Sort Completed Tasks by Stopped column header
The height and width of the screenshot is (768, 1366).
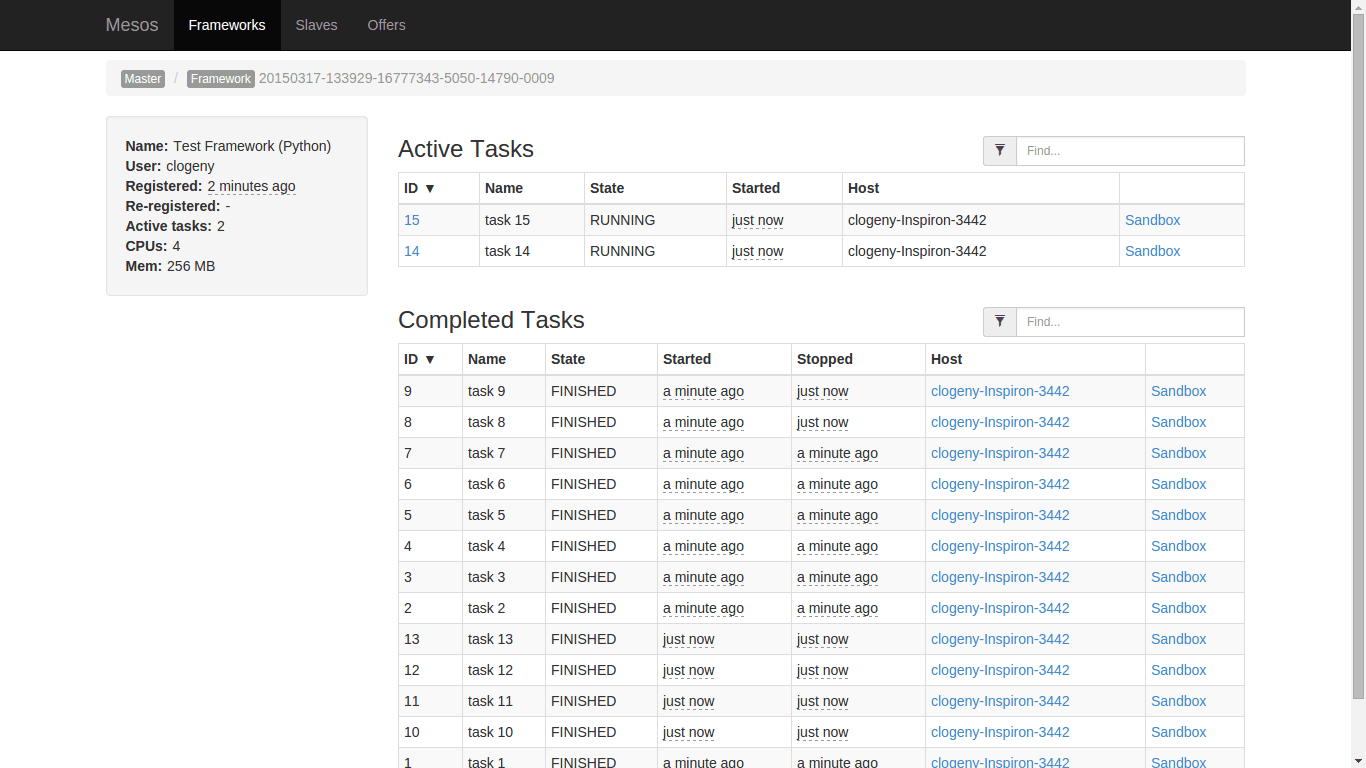[x=825, y=359]
